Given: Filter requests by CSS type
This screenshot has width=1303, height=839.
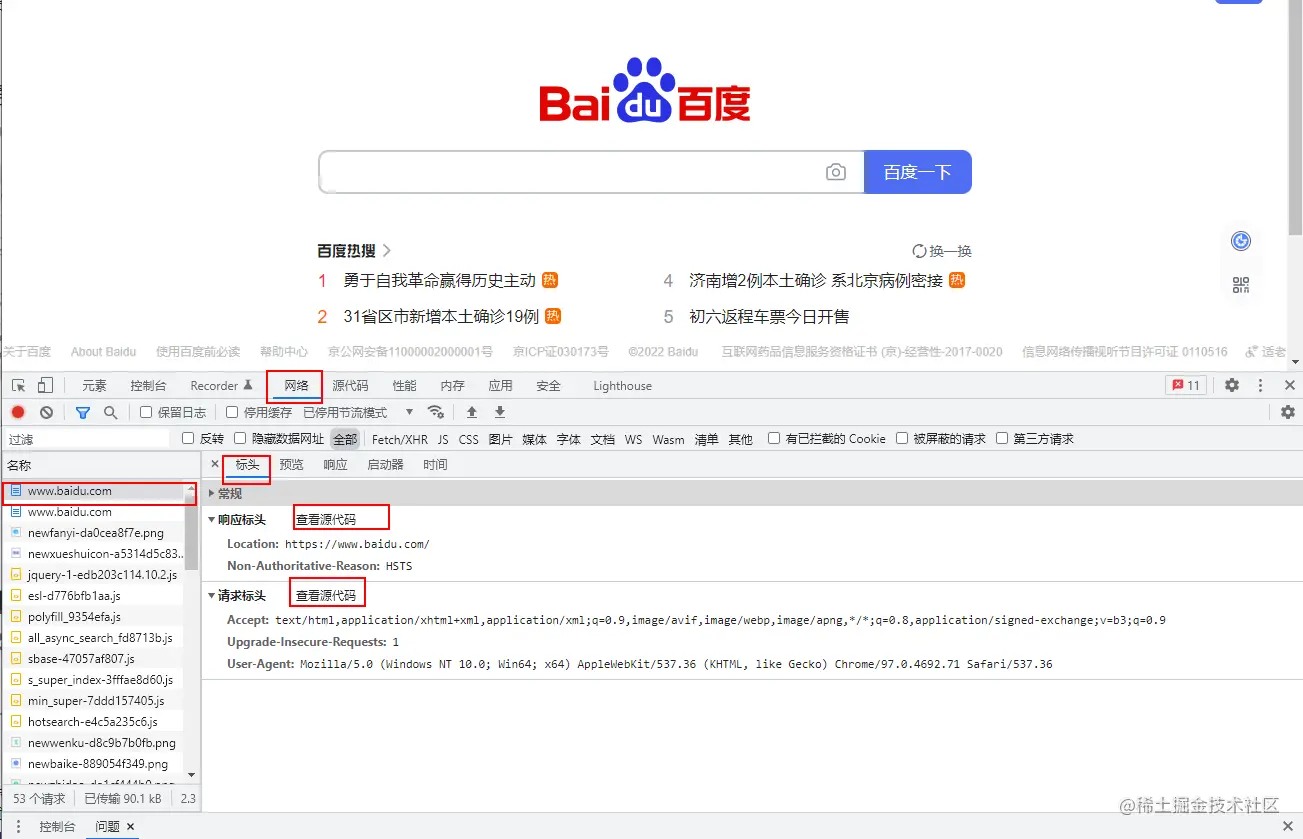Looking at the screenshot, I should coord(468,439).
